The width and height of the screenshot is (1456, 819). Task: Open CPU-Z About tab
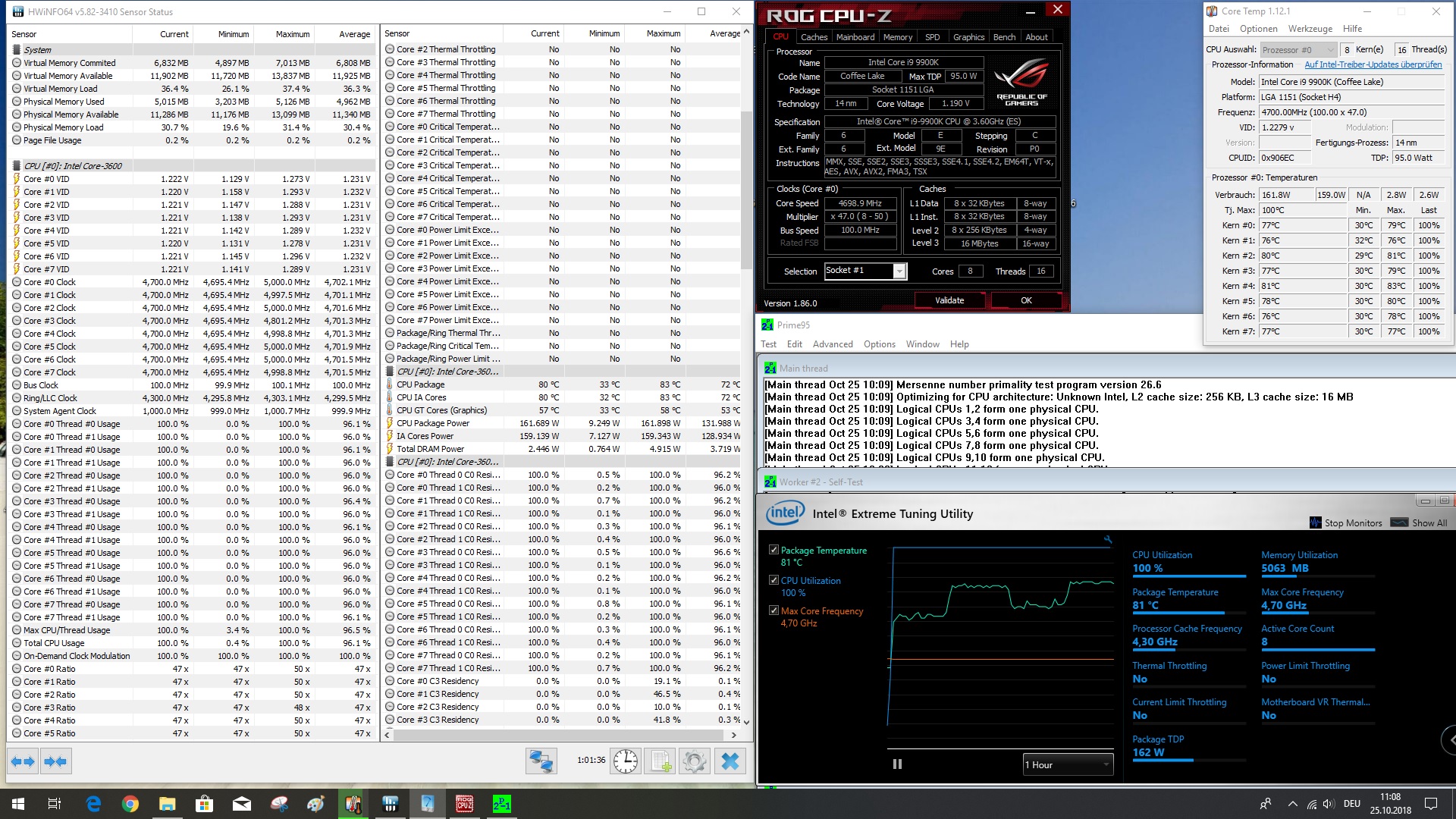pyautogui.click(x=1037, y=37)
